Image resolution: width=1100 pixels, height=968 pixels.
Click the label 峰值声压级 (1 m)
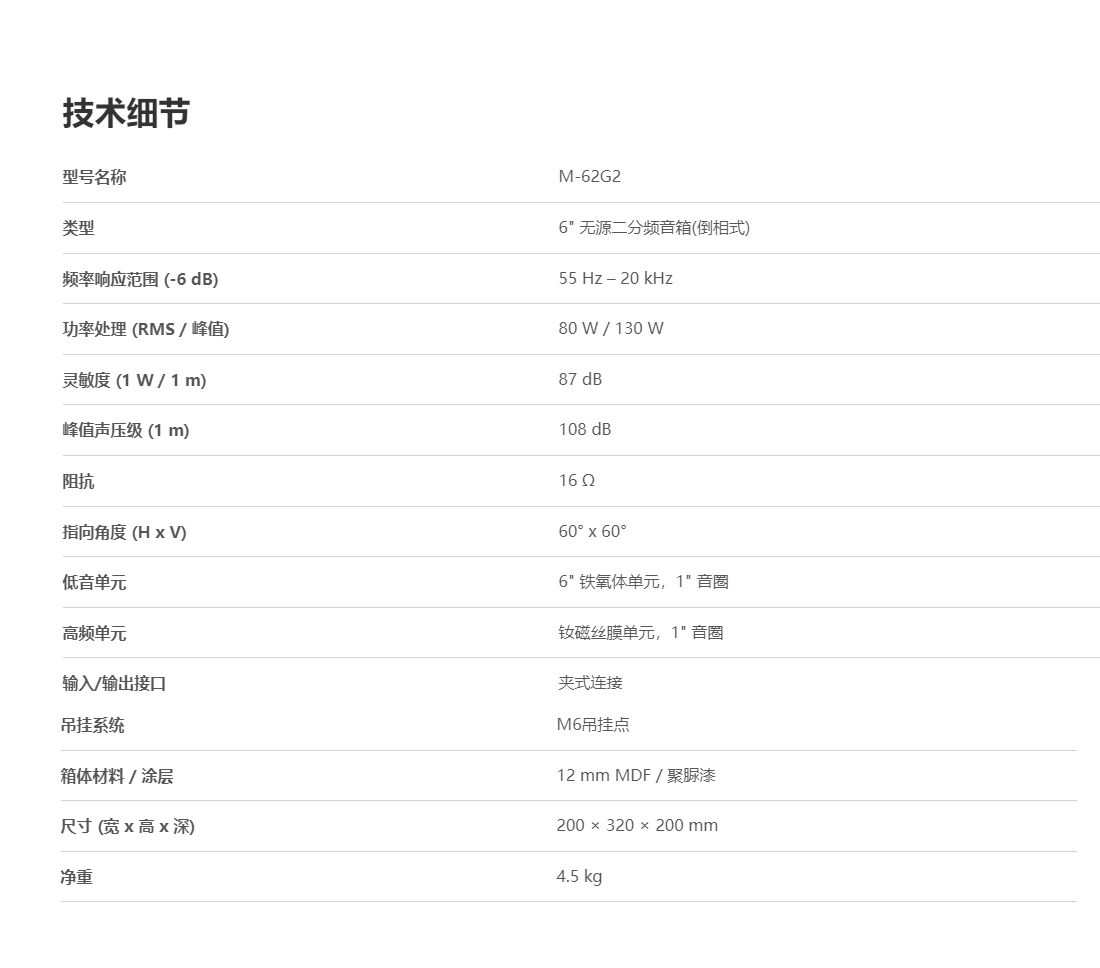[126, 430]
